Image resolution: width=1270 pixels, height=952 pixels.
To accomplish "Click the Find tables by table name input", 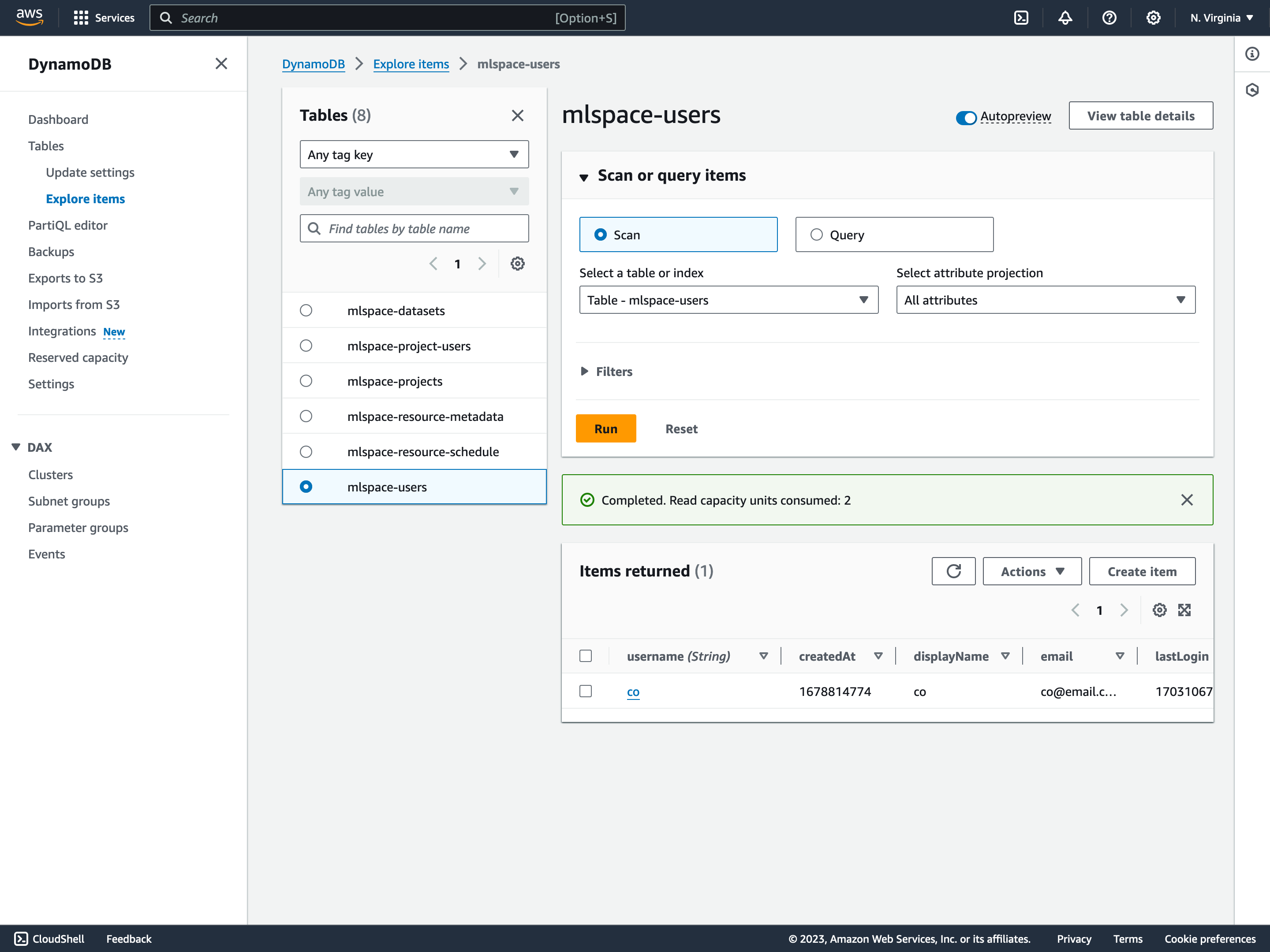I will pos(414,228).
